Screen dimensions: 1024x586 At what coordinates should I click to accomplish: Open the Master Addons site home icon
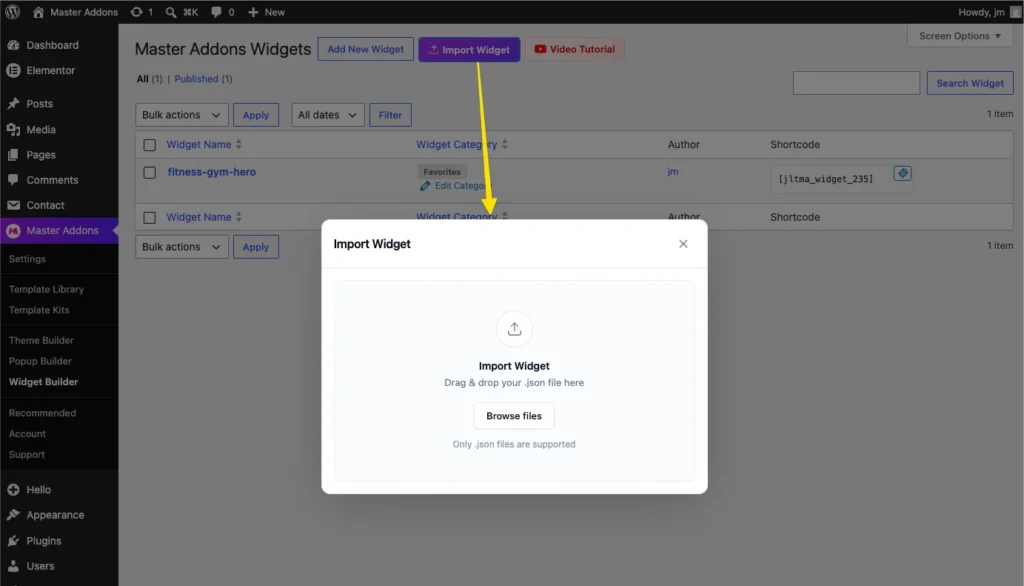(x=38, y=12)
